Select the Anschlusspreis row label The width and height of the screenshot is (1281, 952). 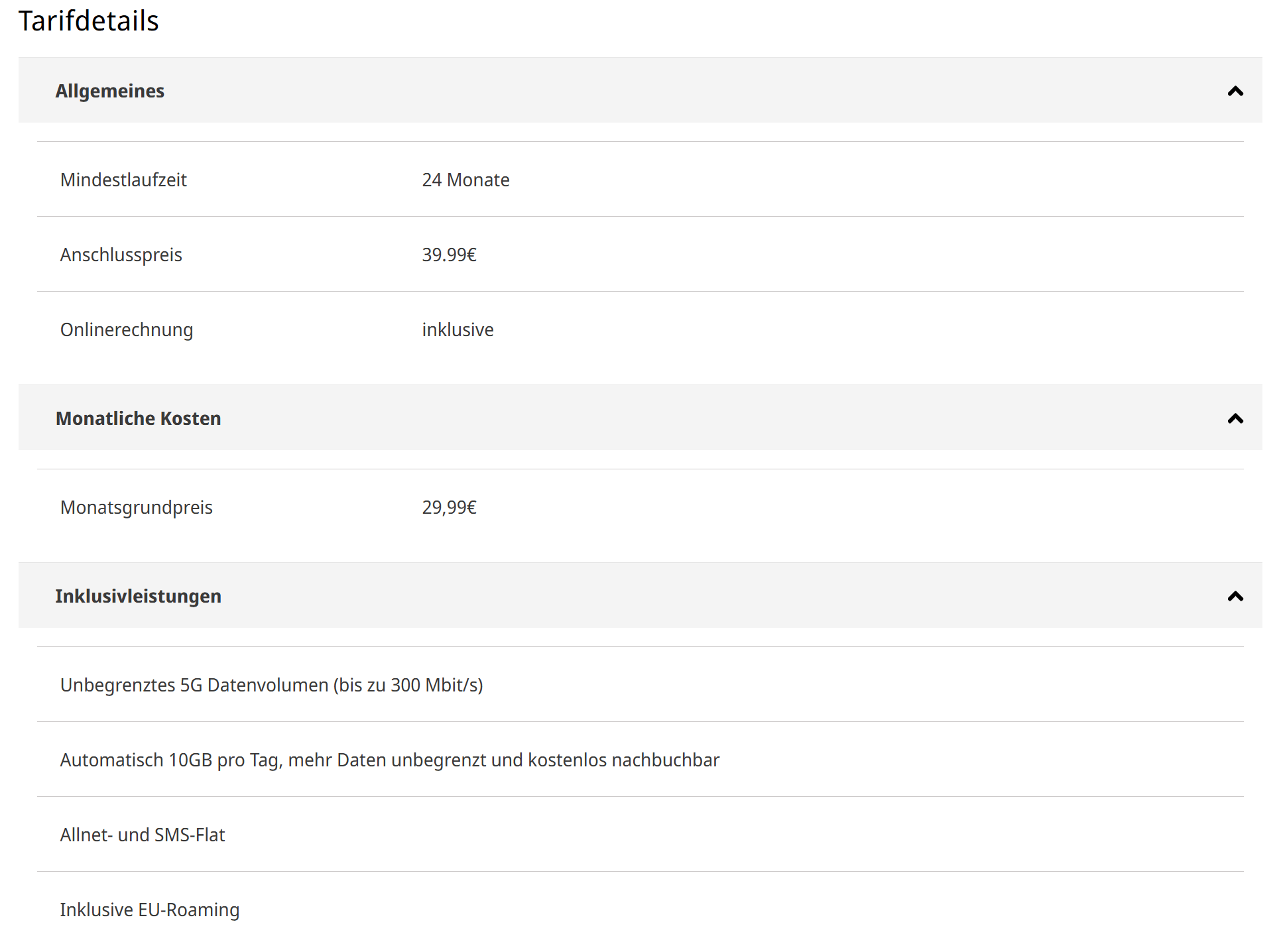(x=121, y=255)
